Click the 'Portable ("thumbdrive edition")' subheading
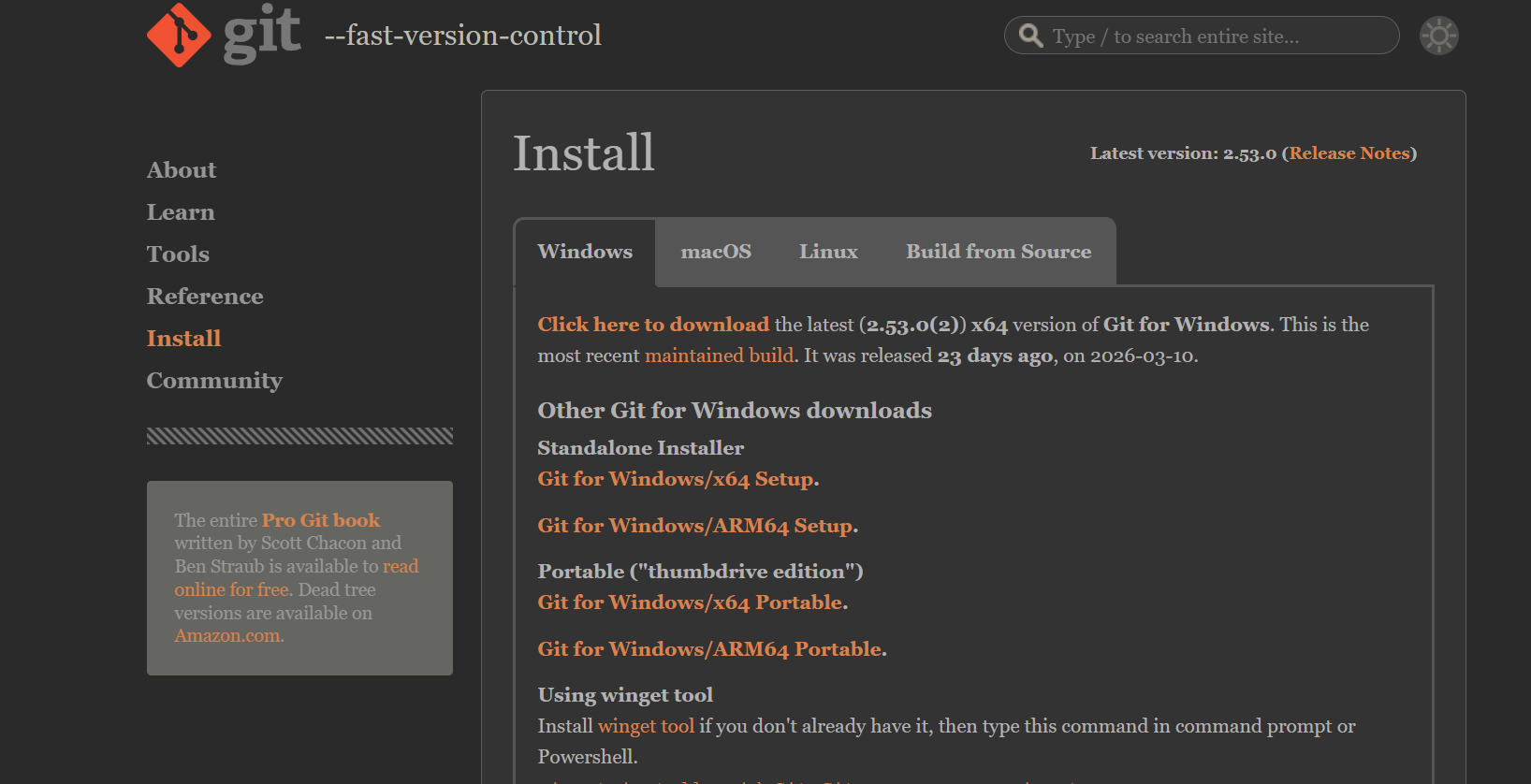This screenshot has height=784, width=1531. [700, 572]
